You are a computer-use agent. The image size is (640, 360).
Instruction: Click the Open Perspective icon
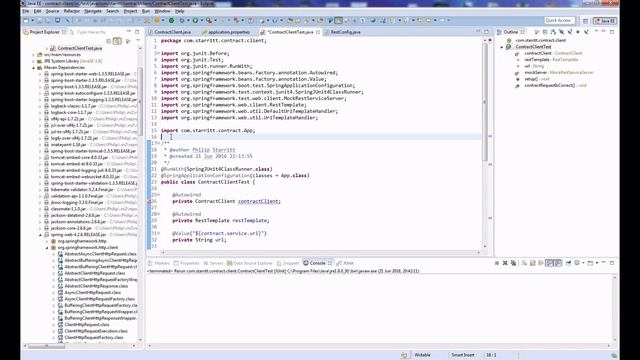point(585,21)
